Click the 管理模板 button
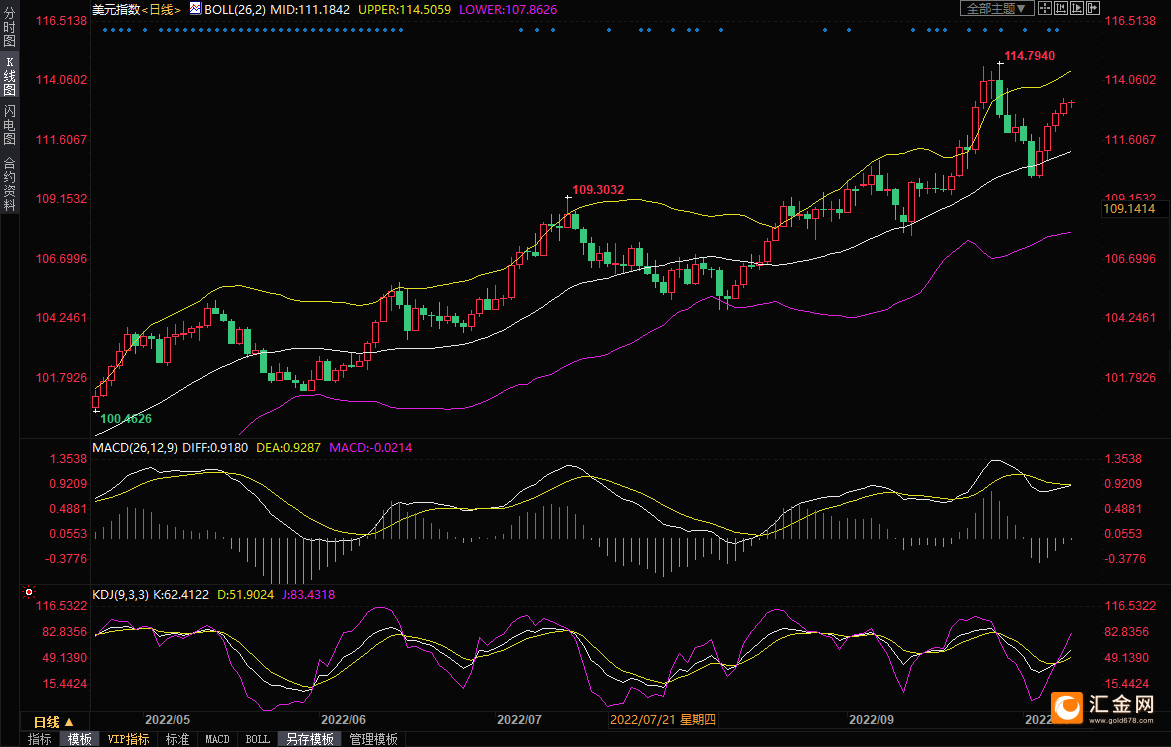This screenshot has width=1171, height=747. point(373,739)
